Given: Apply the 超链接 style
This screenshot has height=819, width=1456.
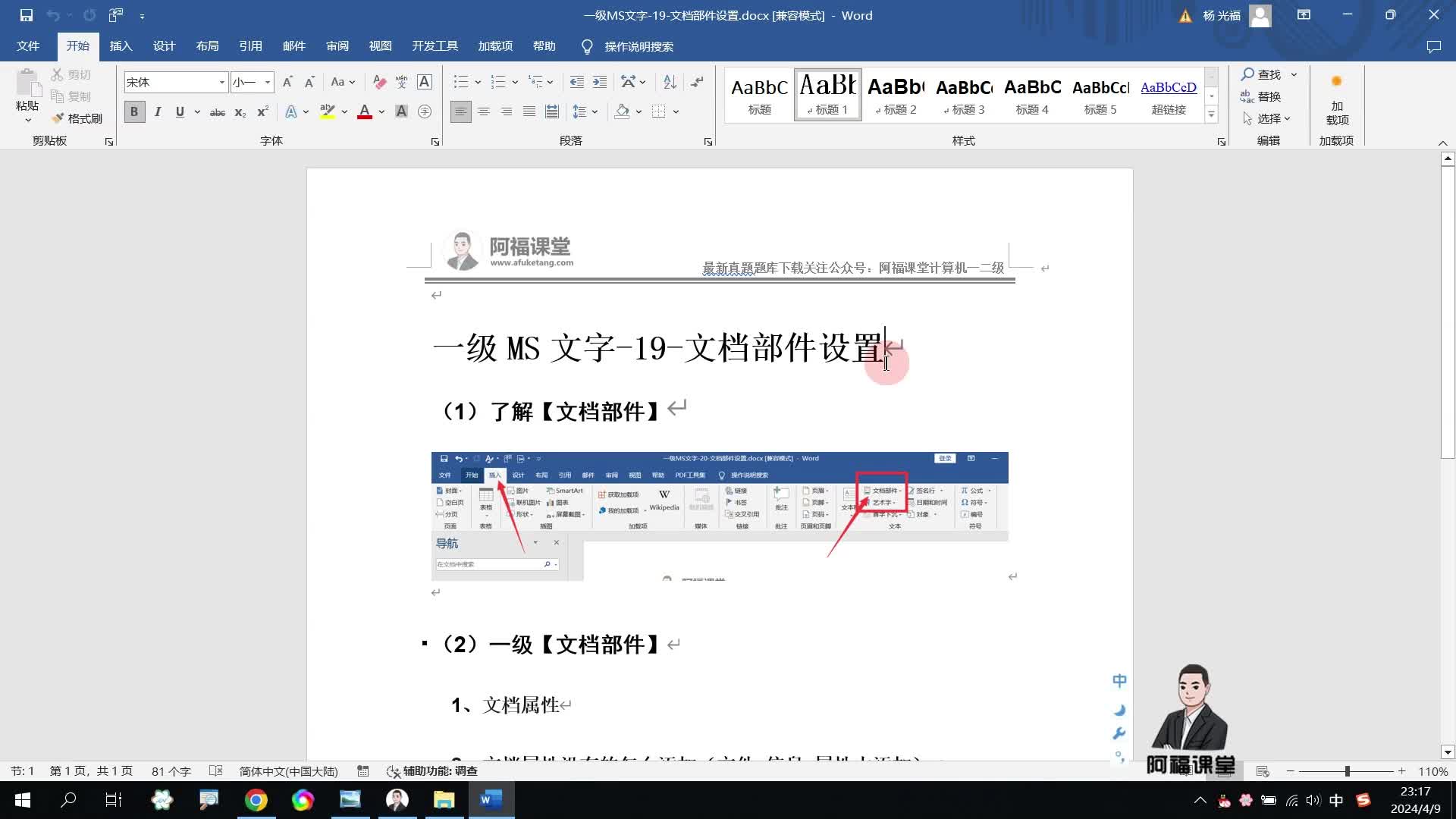Looking at the screenshot, I should click(1169, 95).
